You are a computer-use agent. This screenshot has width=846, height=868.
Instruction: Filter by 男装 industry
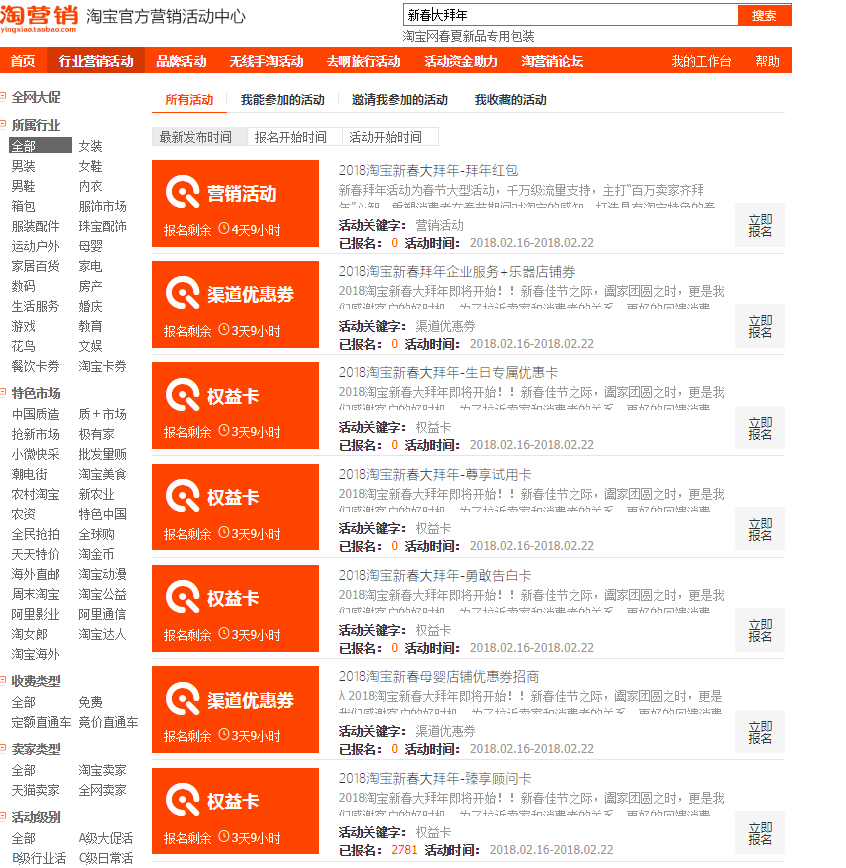click(23, 166)
